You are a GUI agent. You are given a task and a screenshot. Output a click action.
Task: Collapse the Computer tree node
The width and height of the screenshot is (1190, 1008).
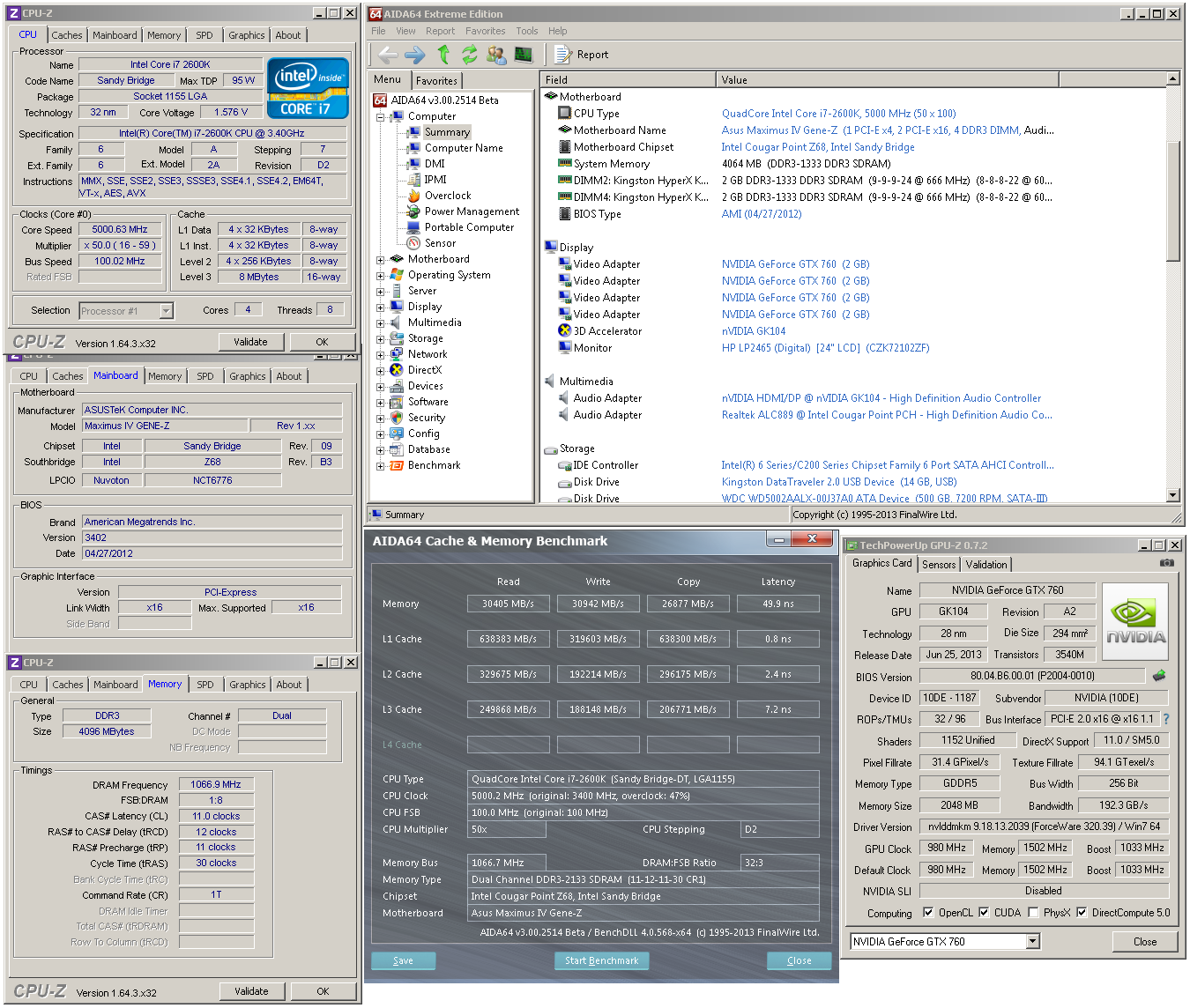pos(381,116)
